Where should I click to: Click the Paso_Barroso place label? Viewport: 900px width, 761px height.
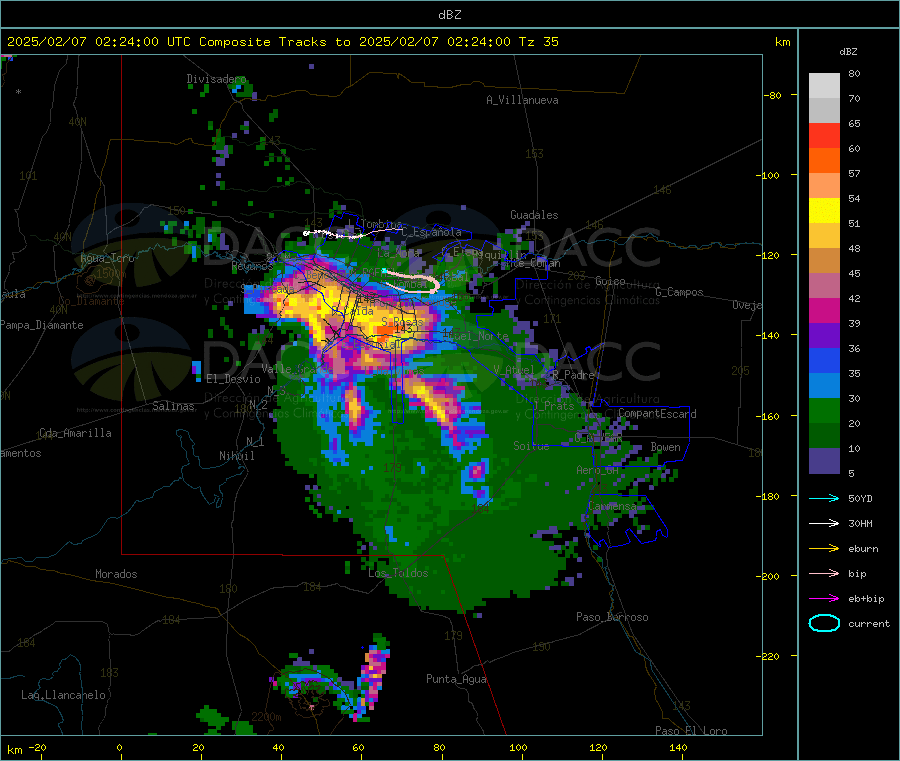[612, 617]
